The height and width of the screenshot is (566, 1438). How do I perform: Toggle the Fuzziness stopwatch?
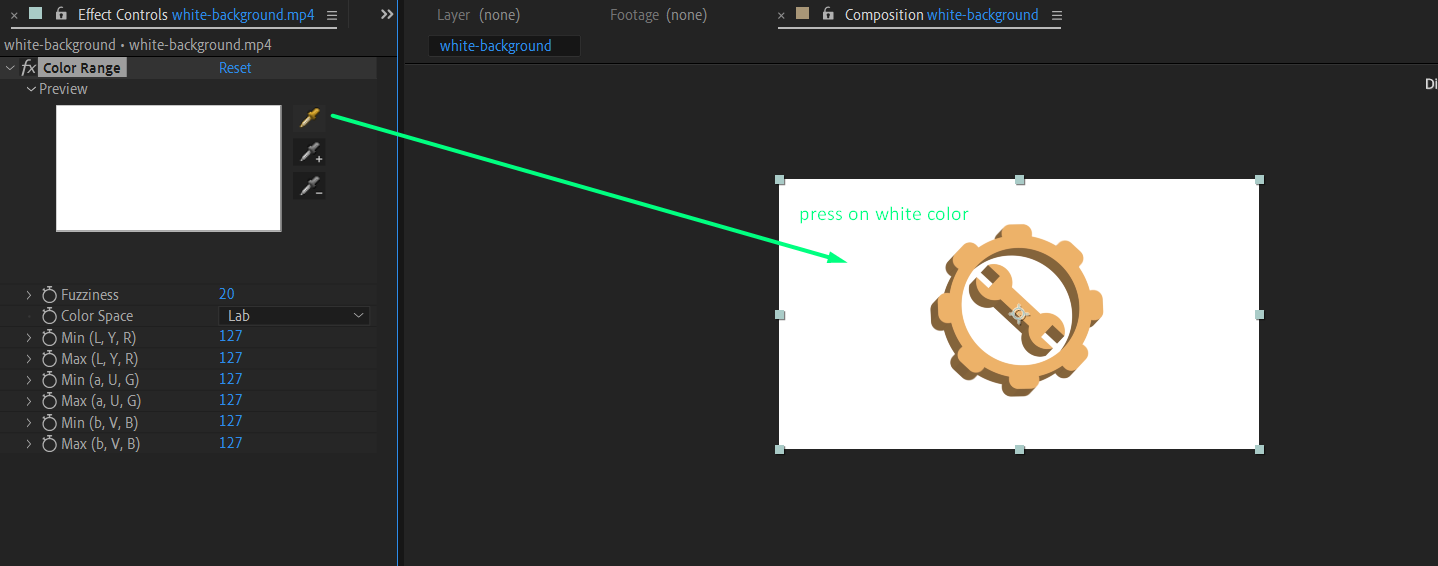click(x=49, y=294)
